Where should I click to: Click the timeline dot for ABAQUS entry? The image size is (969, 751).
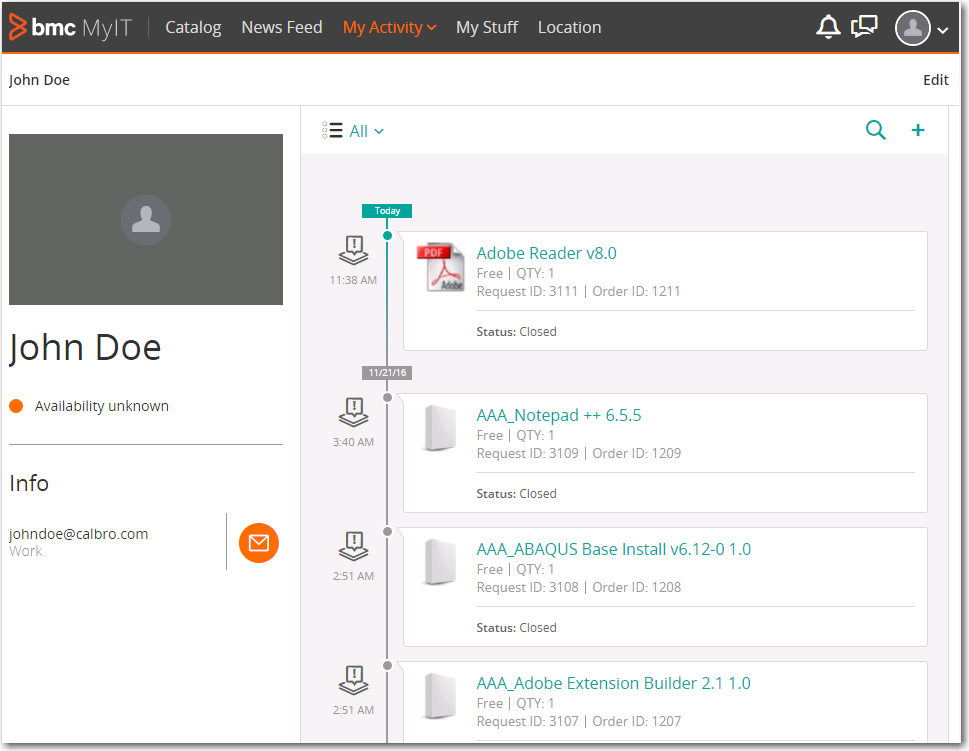387,532
